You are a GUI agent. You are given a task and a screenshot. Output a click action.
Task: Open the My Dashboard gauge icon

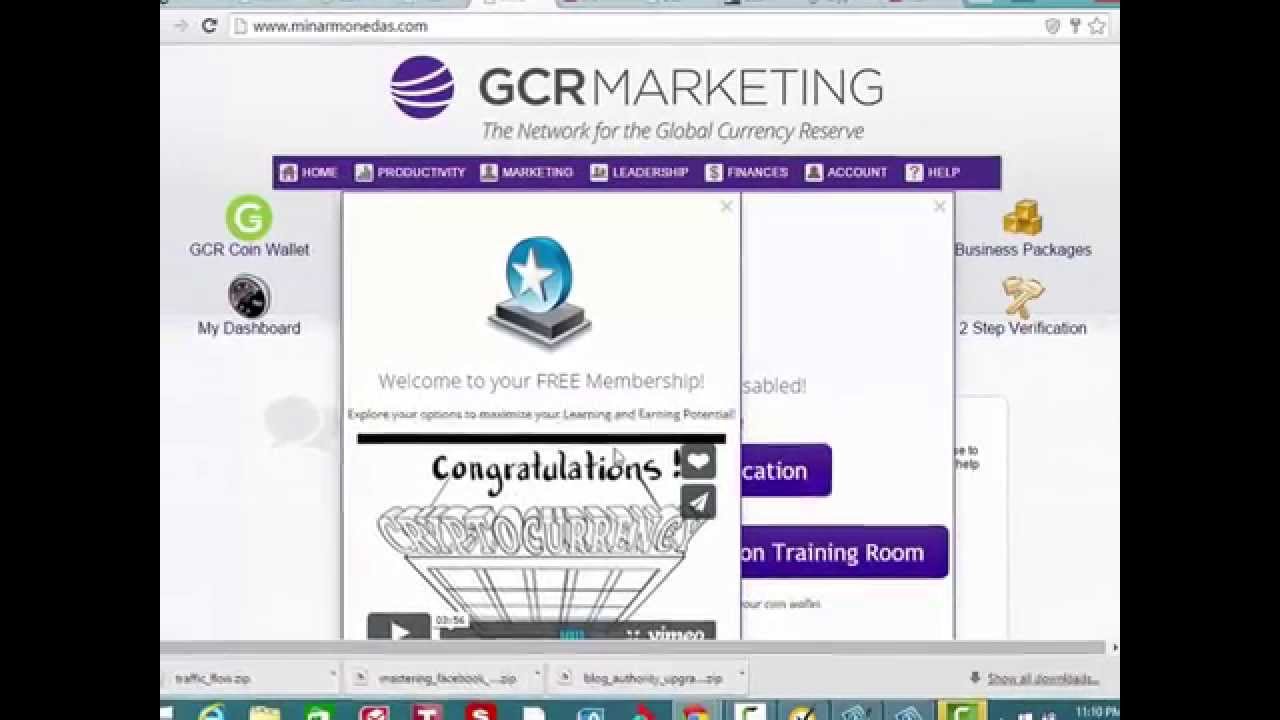click(x=249, y=296)
